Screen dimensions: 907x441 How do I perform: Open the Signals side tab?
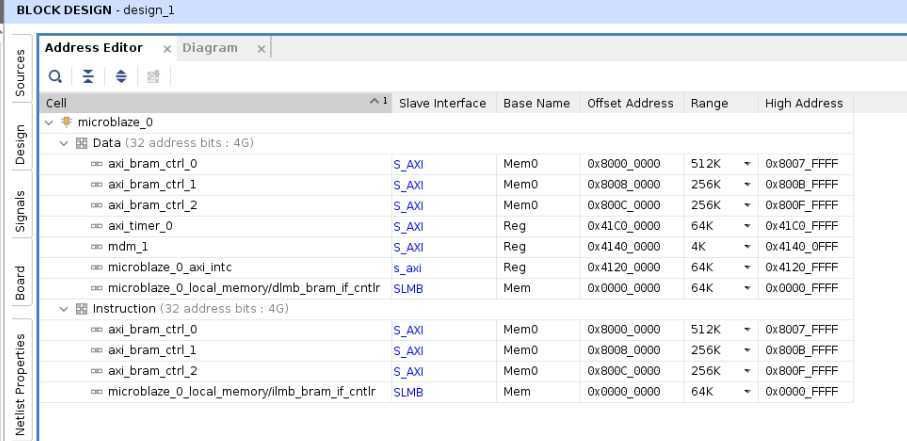[20, 212]
